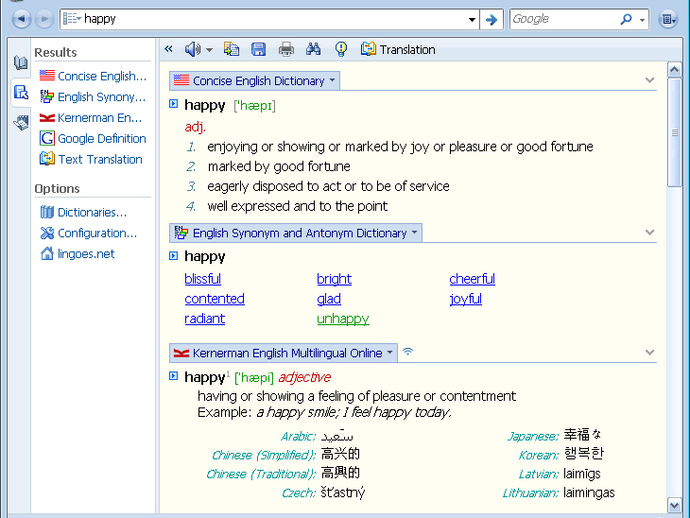The image size is (690, 518).
Task: Open the search engine dropdown arrow
Action: pos(642,20)
